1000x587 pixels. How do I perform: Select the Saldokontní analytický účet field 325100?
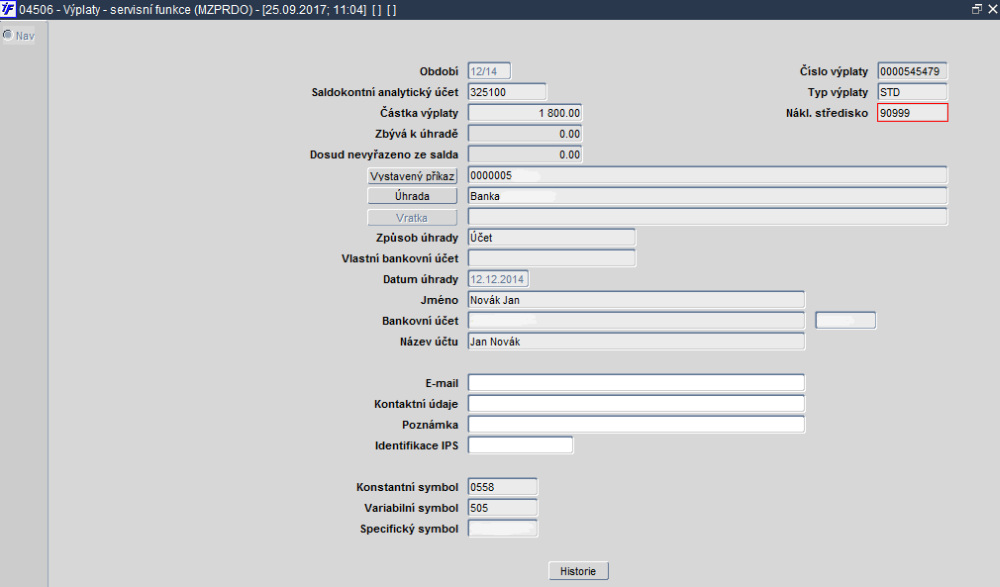(507, 92)
